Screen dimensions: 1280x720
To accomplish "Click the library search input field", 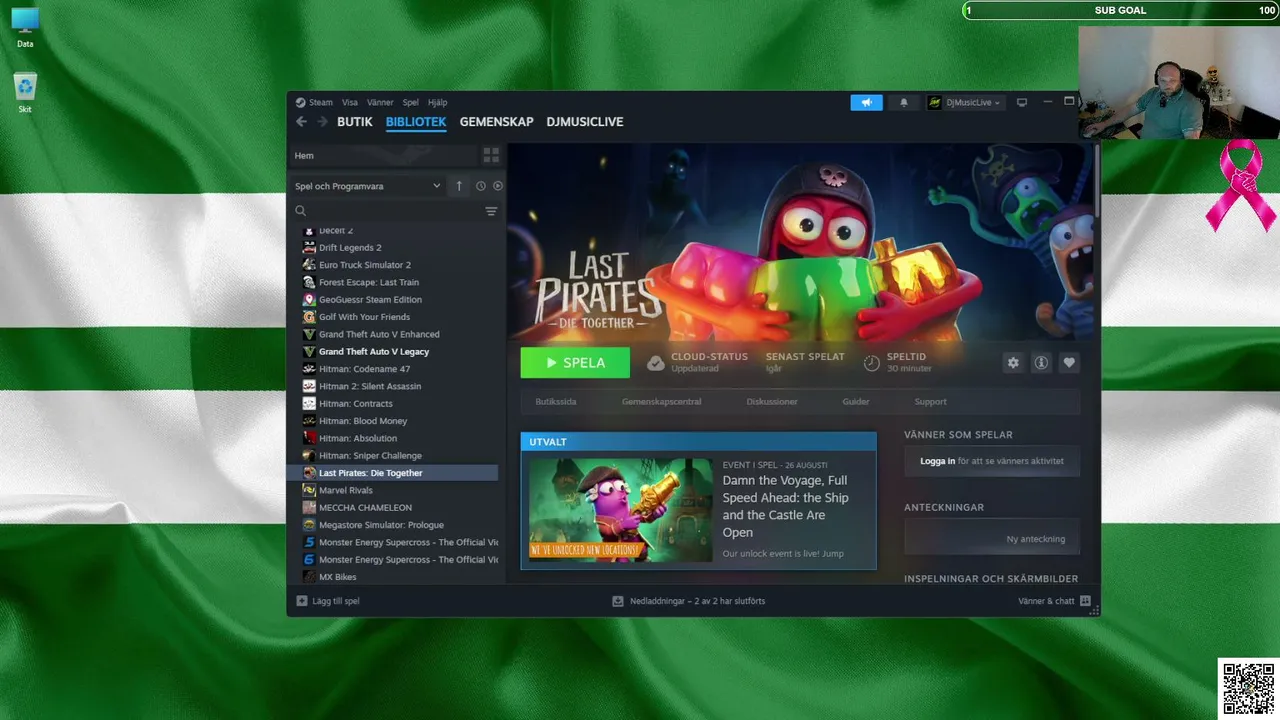I will click(394, 211).
